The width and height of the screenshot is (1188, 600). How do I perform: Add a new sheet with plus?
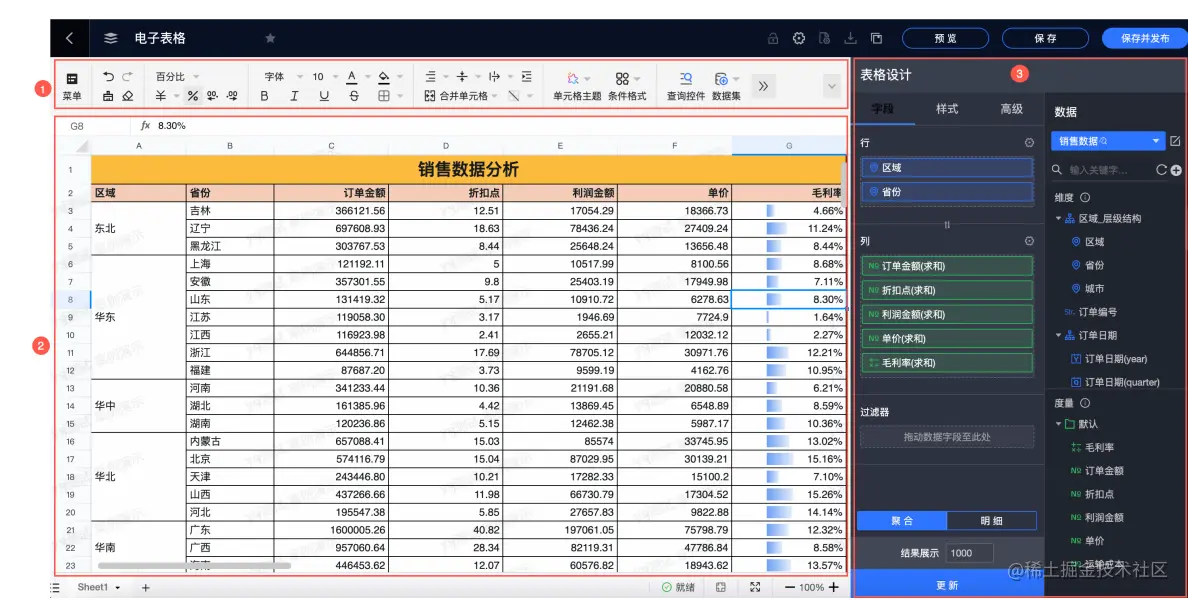(x=146, y=587)
